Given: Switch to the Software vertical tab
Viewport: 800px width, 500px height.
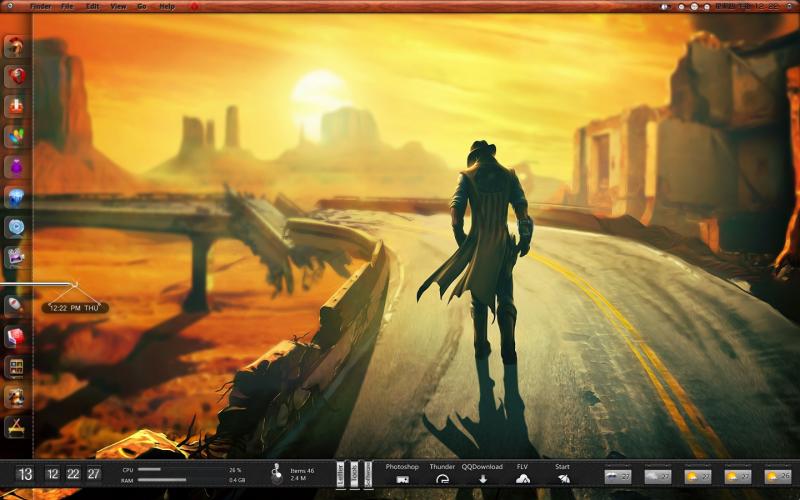Looking at the screenshot, I should point(368,474).
